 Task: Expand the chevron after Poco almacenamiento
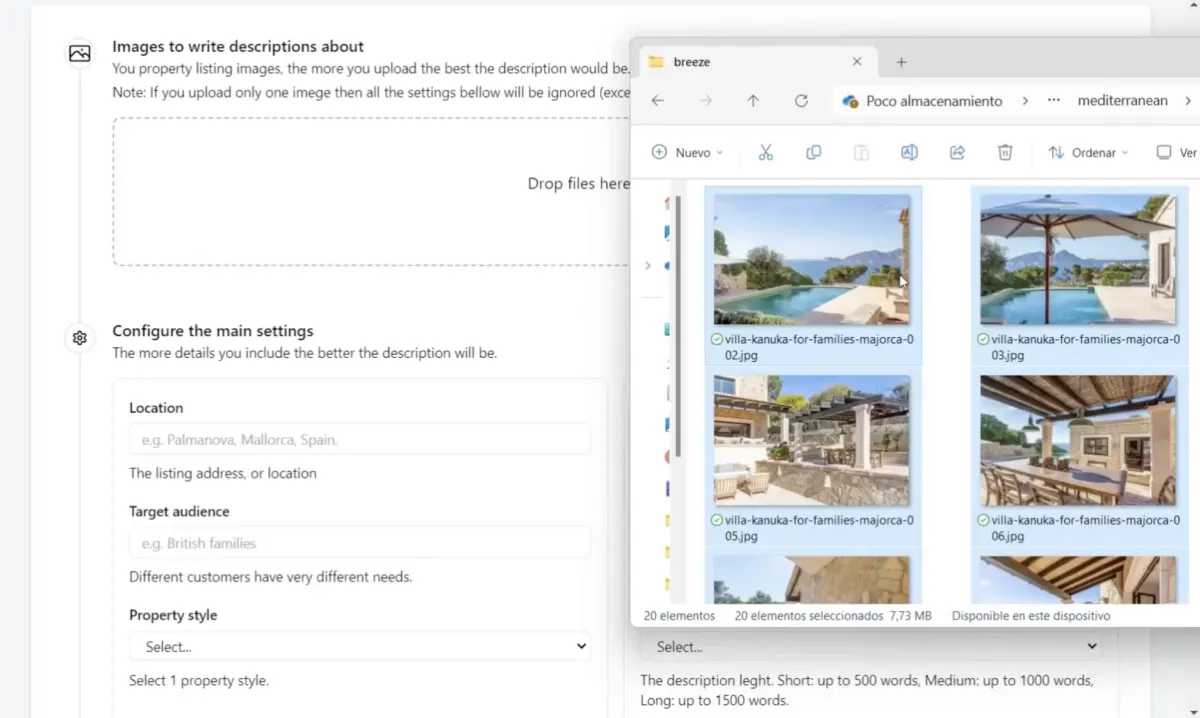tap(1025, 101)
